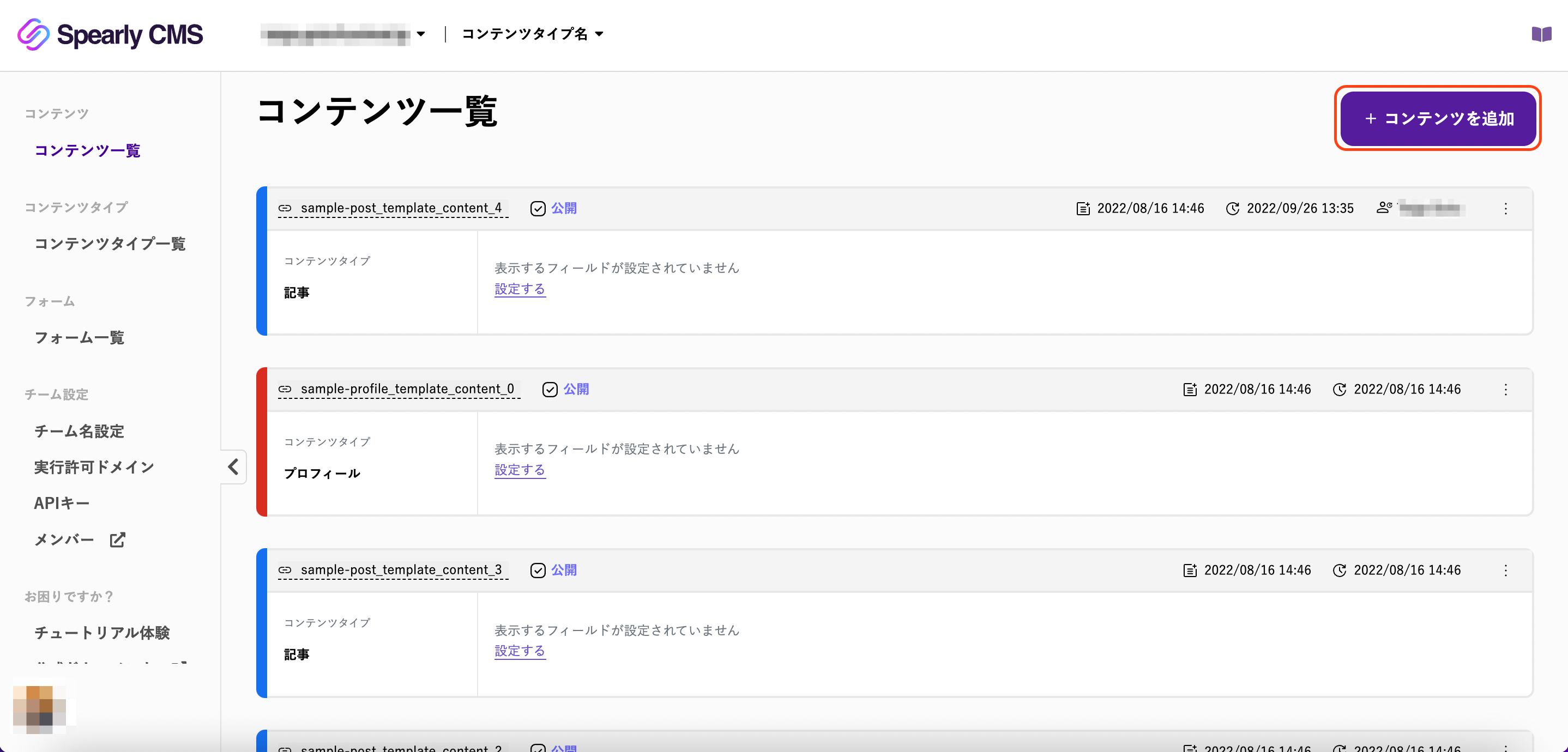The image size is (1568, 752).
Task: Open コンテンツタイプ一覧 in sidebar
Action: pos(110,244)
